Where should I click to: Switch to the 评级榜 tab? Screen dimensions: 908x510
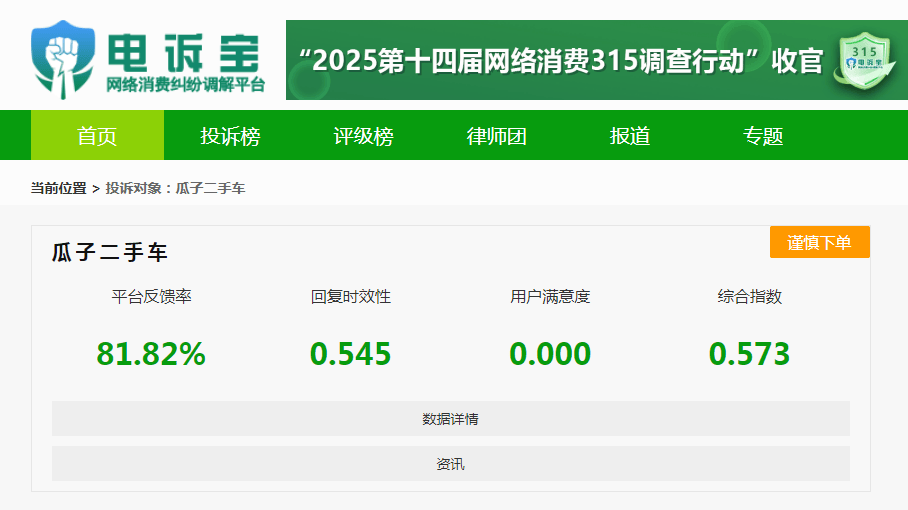[x=363, y=136]
